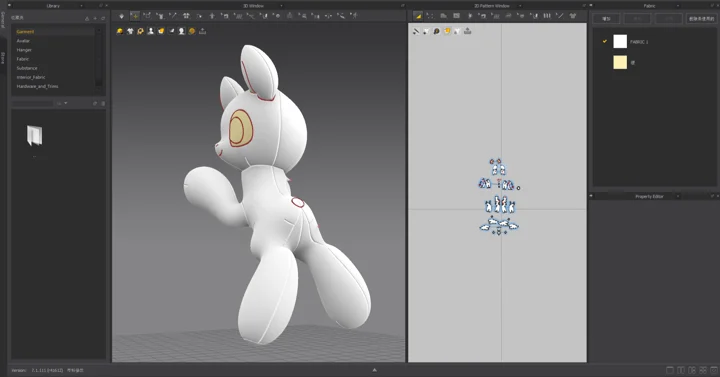Switch to the General side tab
The height and width of the screenshot is (377, 720).
click(3, 20)
